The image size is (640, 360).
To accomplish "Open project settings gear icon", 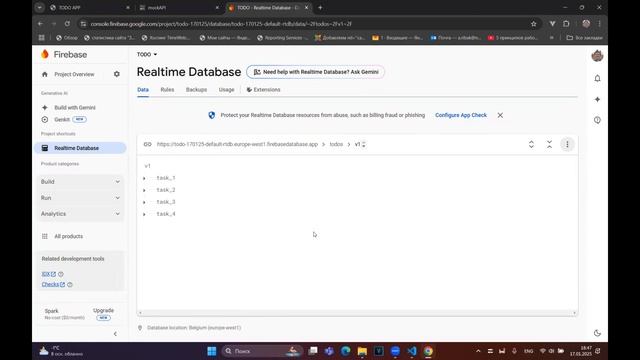I will [117, 74].
